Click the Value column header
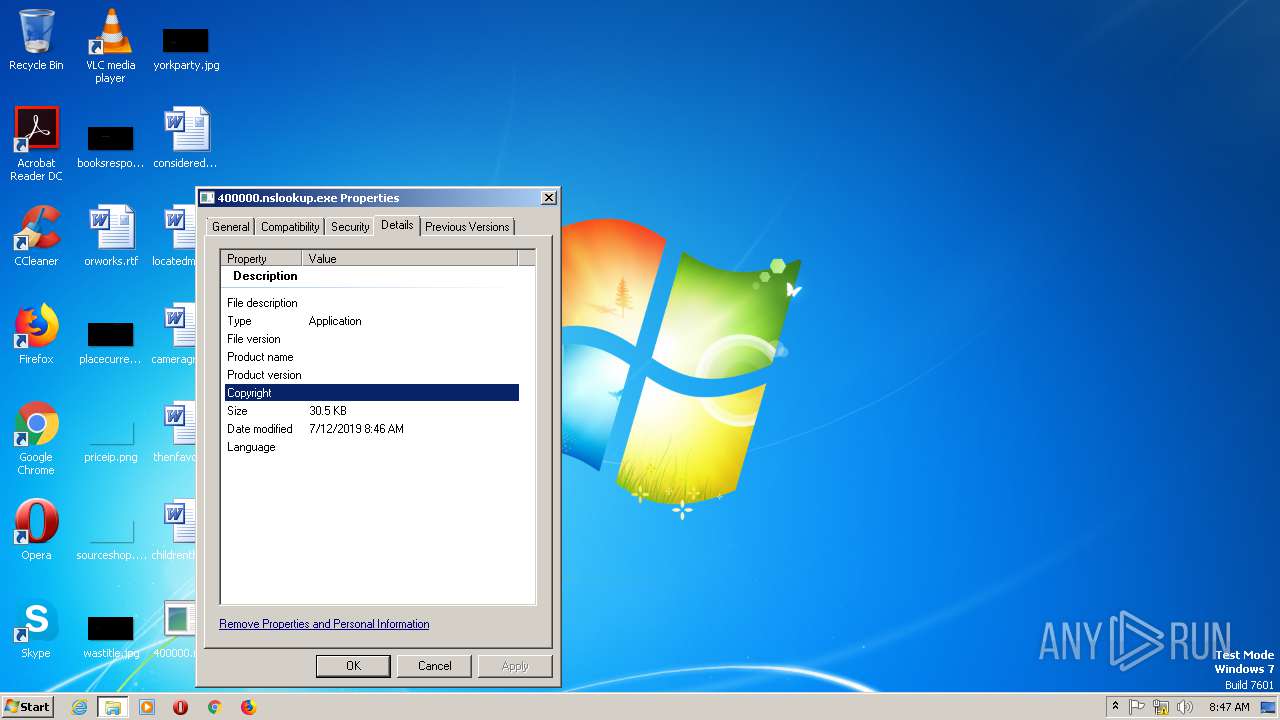The image size is (1280, 720). (410, 259)
